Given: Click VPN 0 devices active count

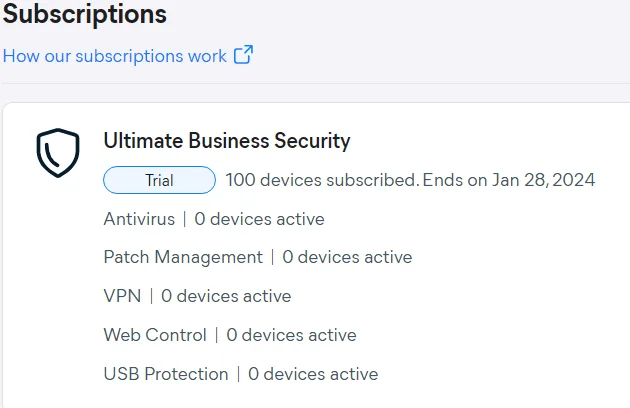Looking at the screenshot, I should (x=226, y=296).
